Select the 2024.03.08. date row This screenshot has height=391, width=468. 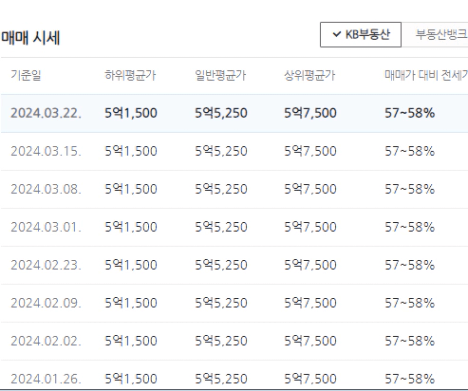234,189
